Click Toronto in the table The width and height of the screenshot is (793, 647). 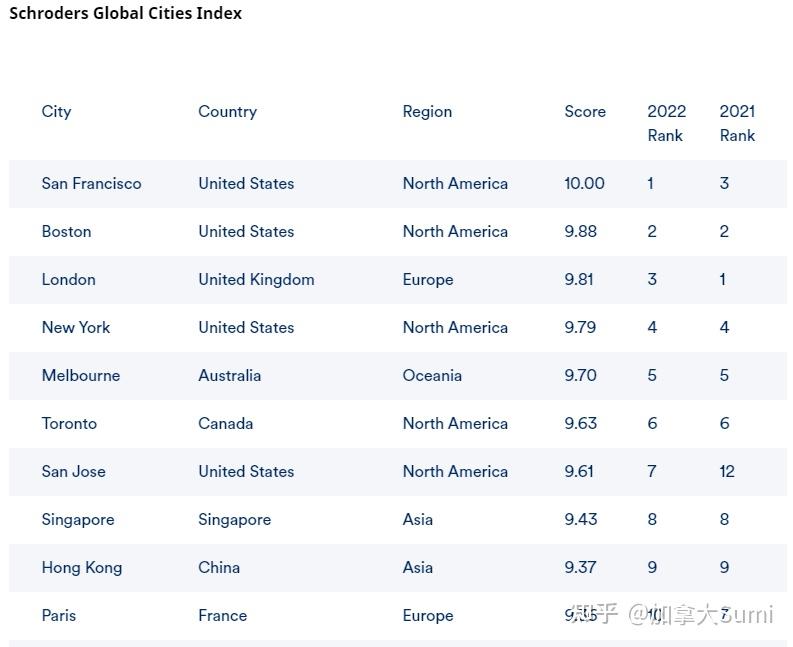69,423
